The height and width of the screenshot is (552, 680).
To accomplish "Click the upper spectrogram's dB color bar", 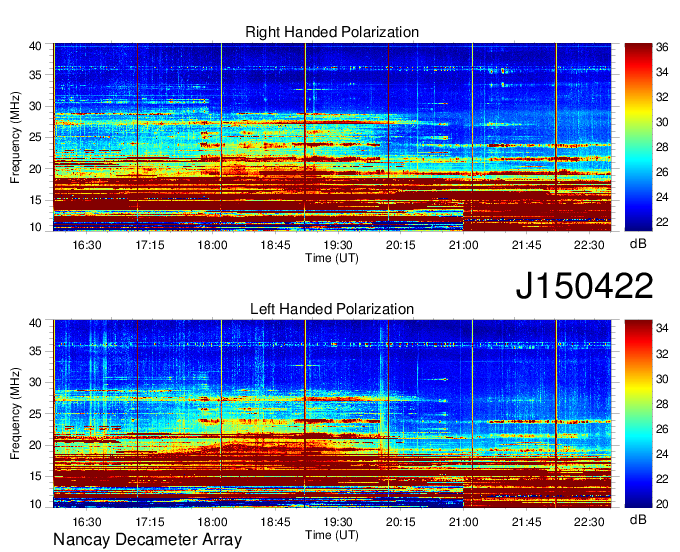I will 638,137.
